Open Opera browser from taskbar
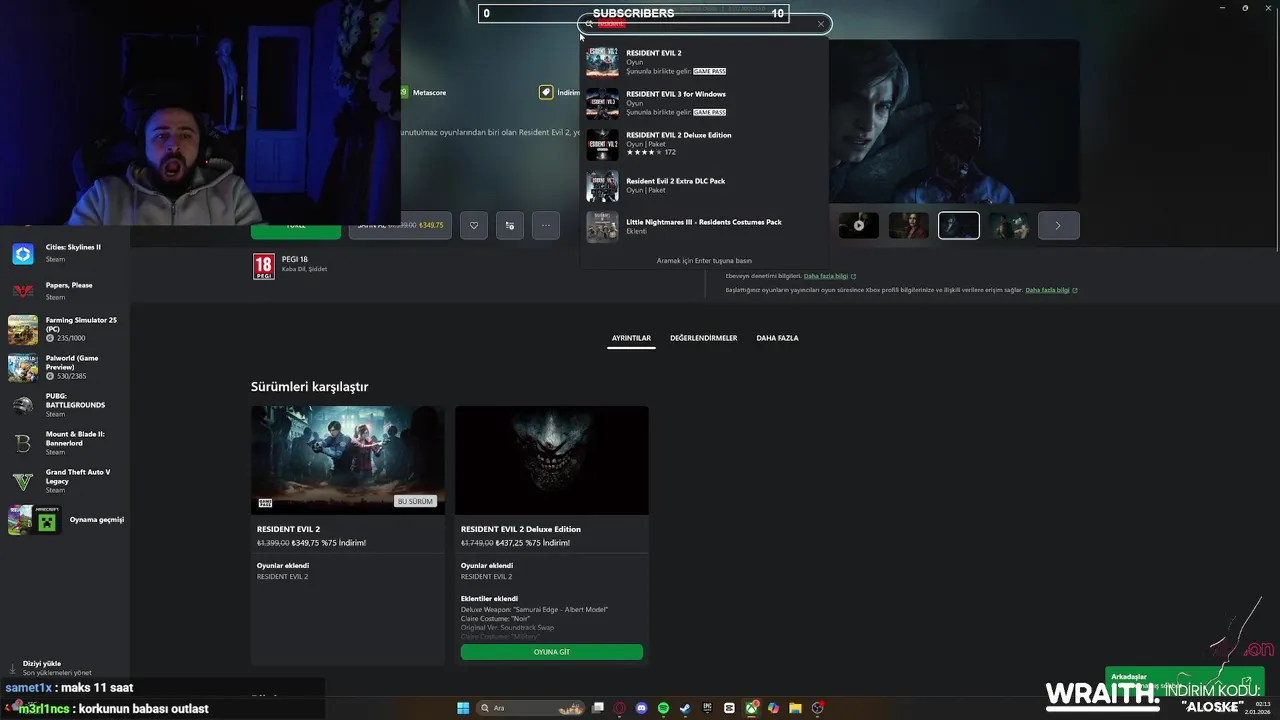Viewport: 1280px width, 720px height. 620,708
